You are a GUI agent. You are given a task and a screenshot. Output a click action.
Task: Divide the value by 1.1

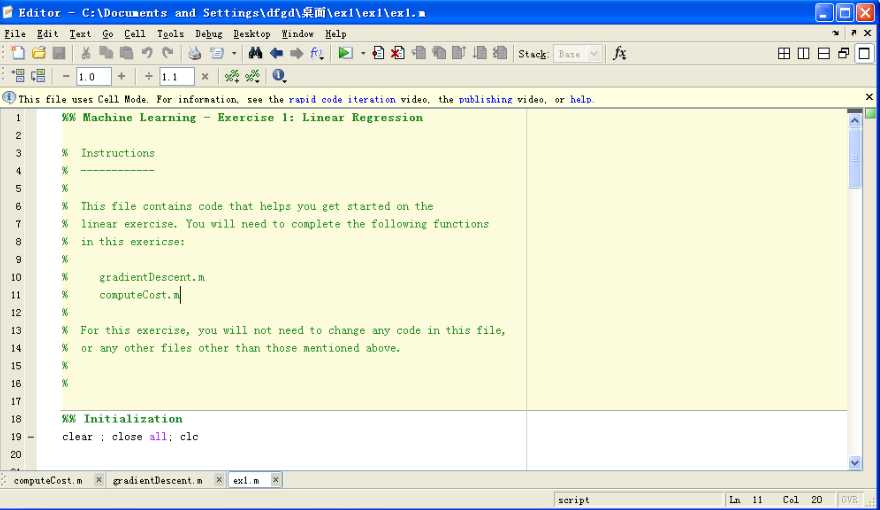coord(149,76)
